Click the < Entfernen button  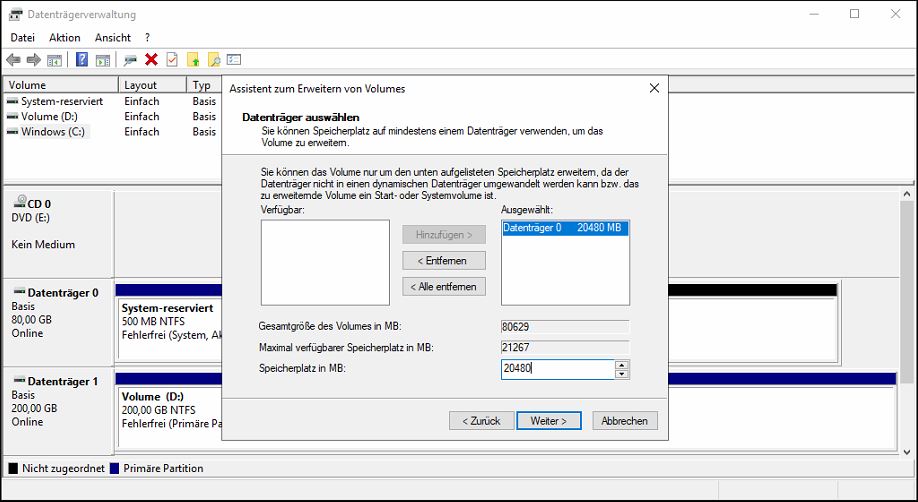point(444,261)
